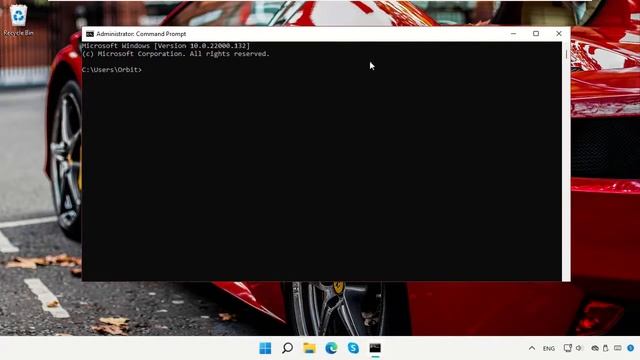Open the network status tray icon
The width and height of the screenshot is (640, 360).
567,348
